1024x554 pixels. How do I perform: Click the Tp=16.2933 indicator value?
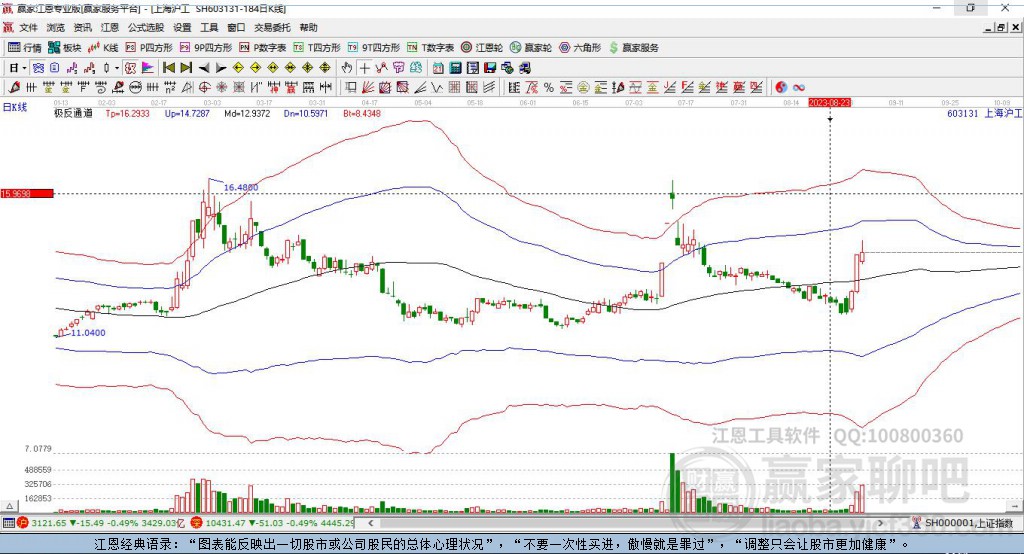coord(127,114)
